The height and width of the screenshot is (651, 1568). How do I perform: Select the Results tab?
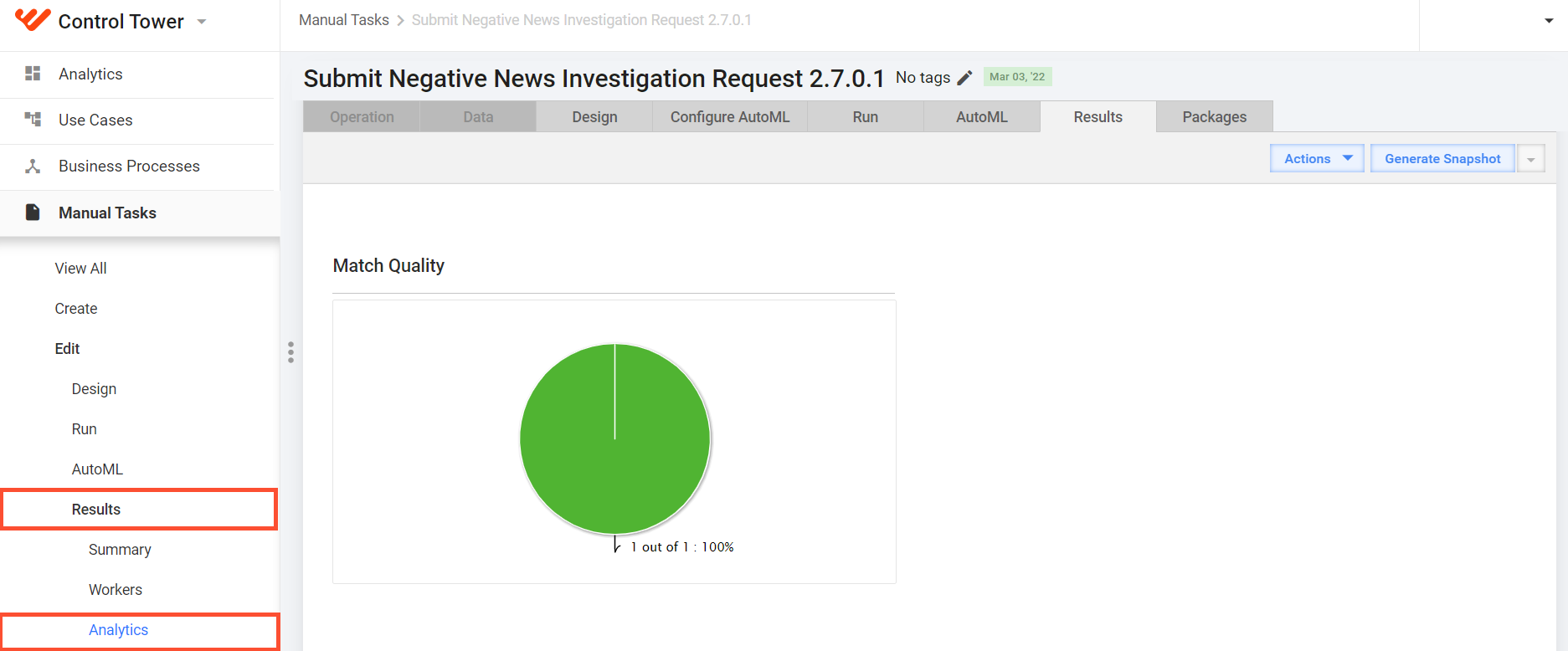pos(1098,117)
